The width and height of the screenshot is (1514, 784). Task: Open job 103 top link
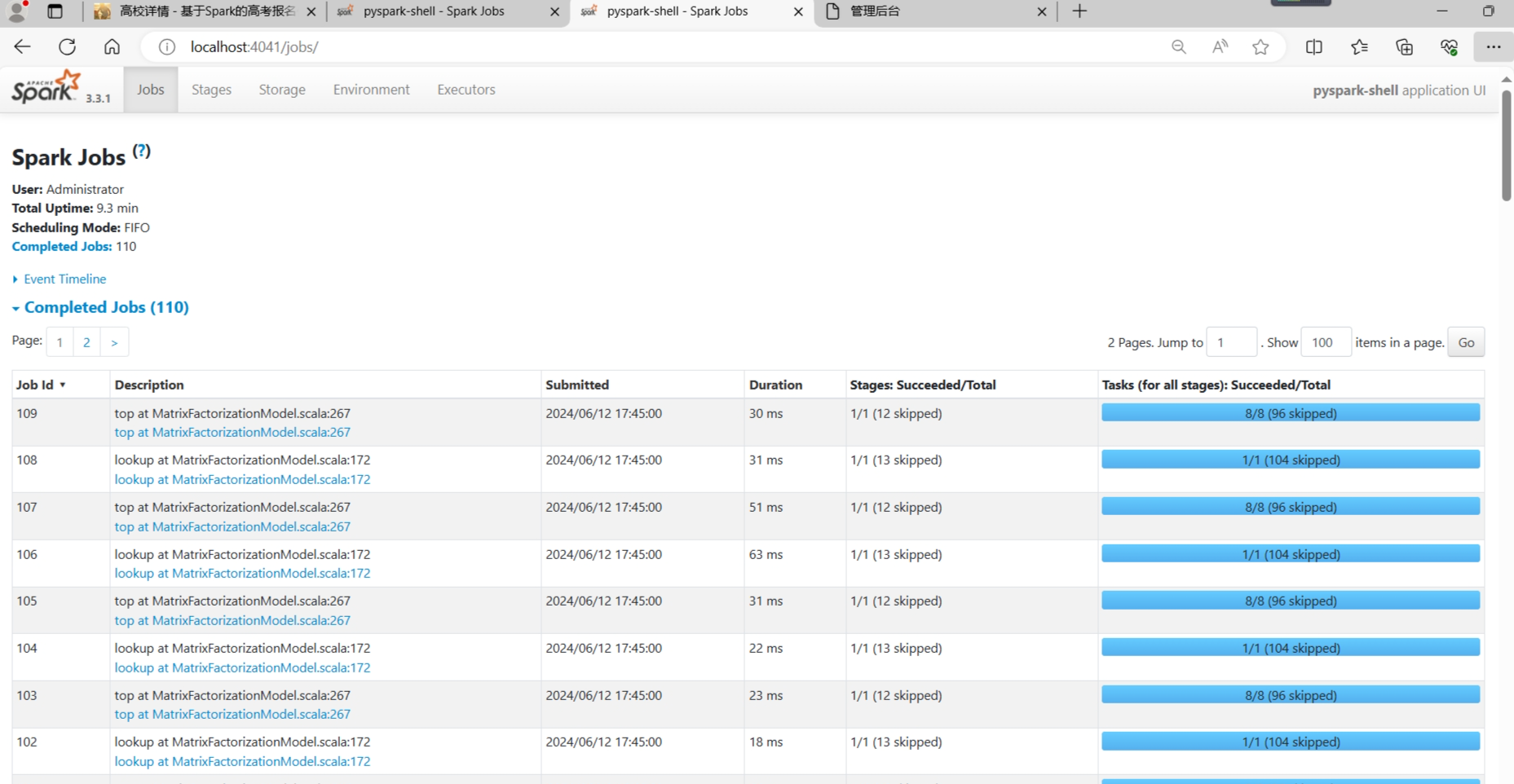pyautogui.click(x=232, y=714)
